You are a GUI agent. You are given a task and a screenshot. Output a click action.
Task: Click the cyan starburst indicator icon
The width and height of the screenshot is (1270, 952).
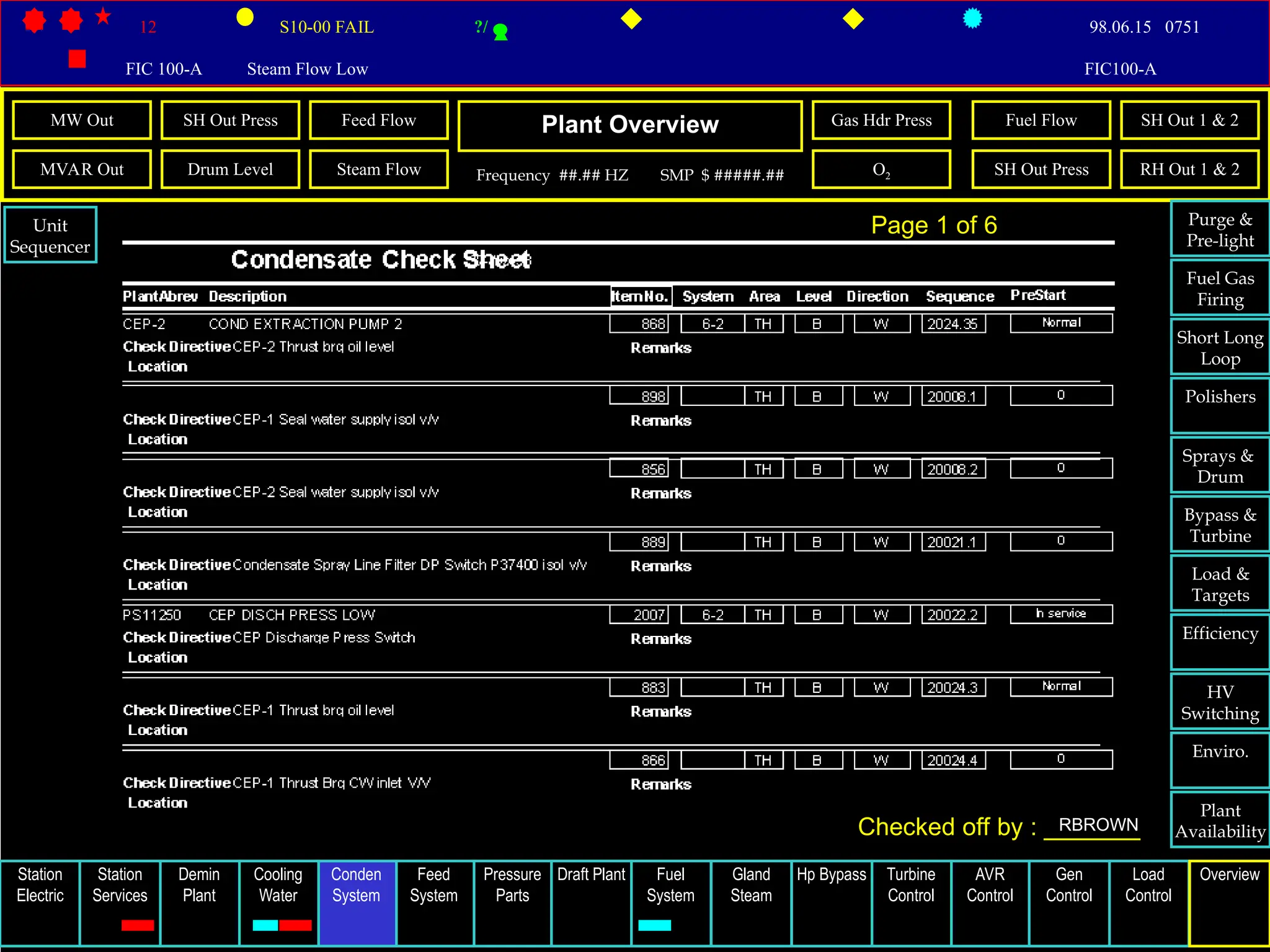pos(972,18)
